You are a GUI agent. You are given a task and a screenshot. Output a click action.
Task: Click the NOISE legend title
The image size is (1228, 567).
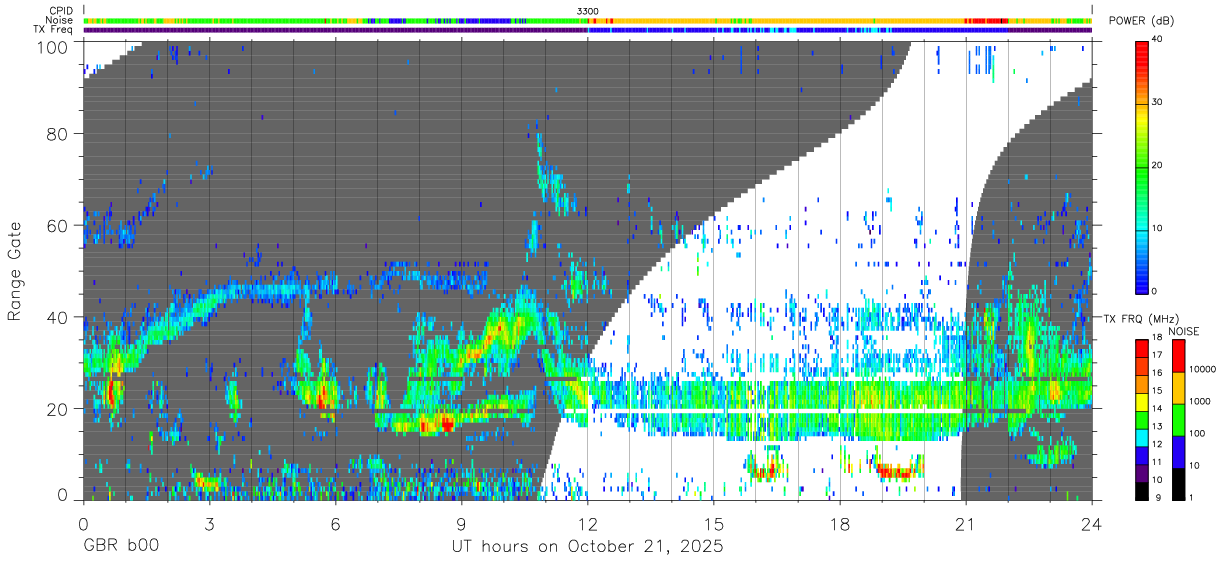[x=1183, y=331]
